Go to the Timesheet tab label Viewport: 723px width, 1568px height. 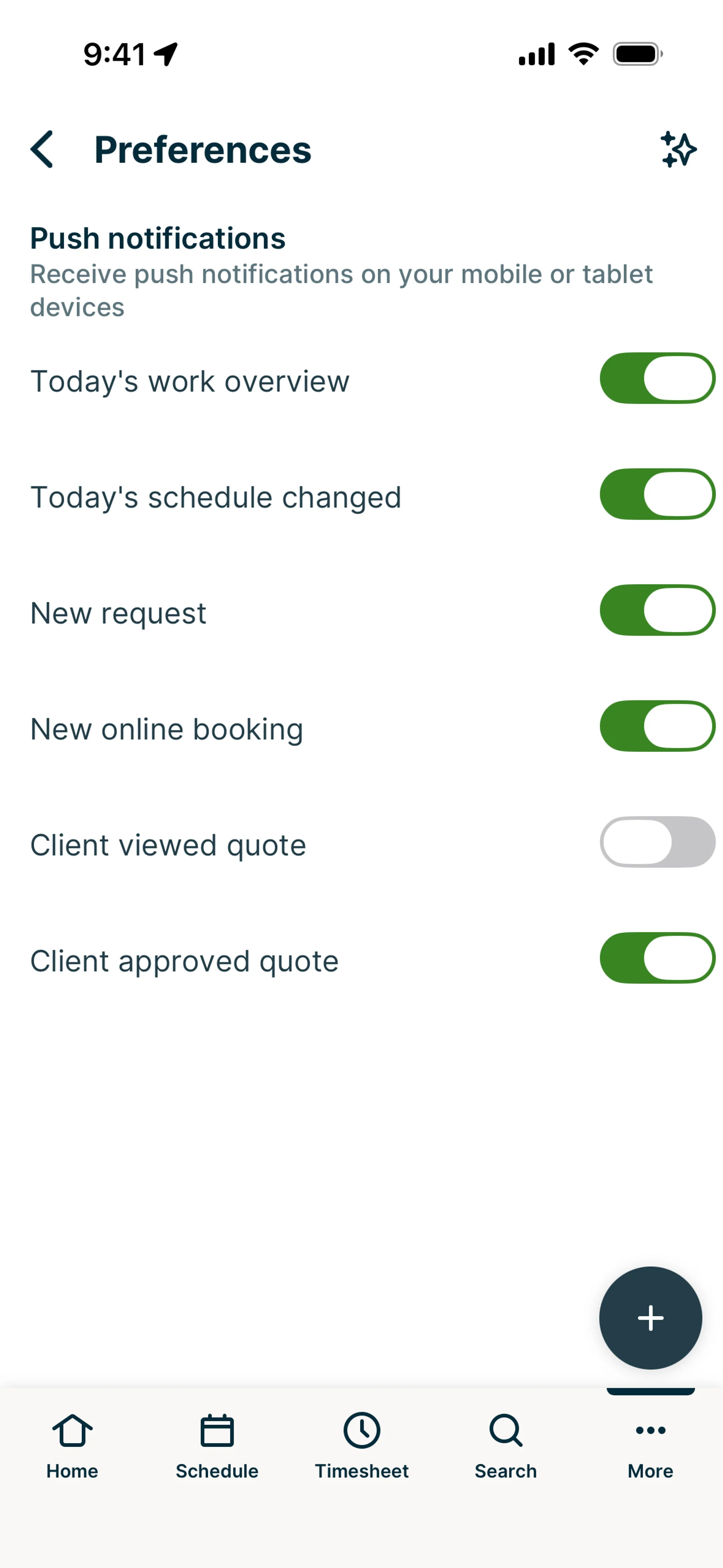coord(361,1471)
